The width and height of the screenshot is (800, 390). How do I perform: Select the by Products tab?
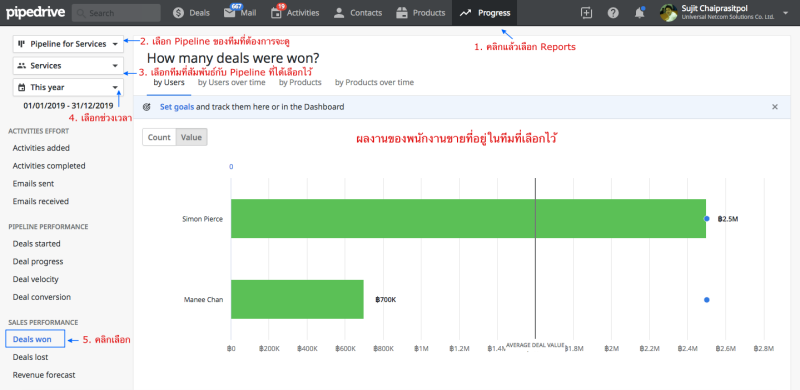point(300,82)
